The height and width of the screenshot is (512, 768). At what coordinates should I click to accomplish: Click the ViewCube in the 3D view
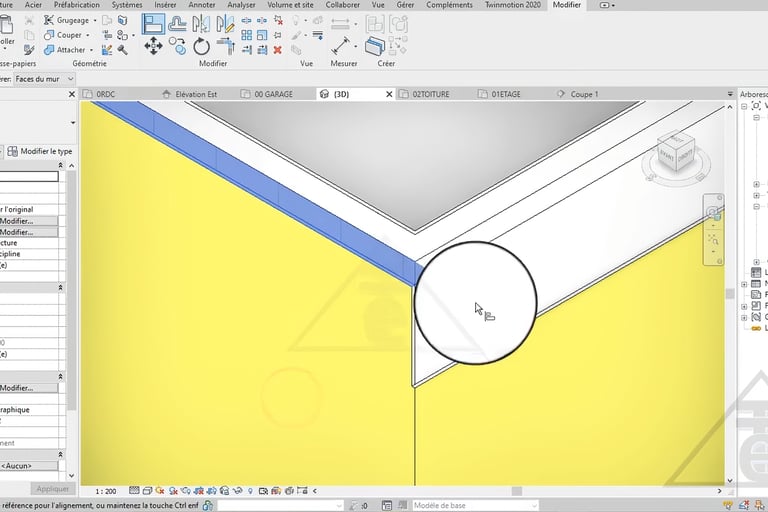[676, 153]
